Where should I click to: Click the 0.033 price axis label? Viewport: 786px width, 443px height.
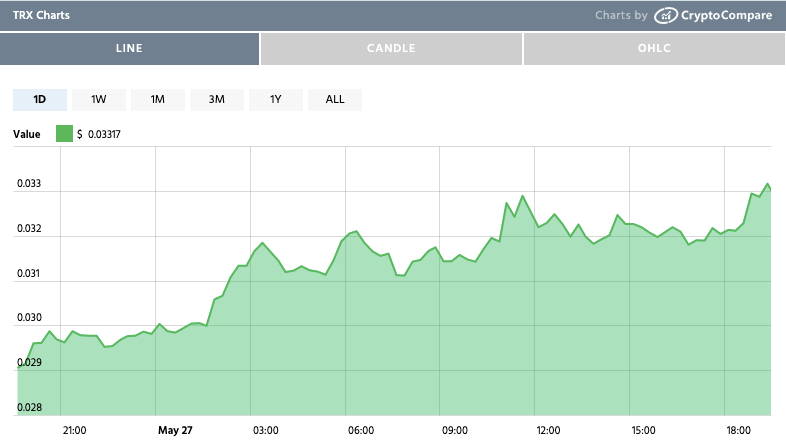[28, 184]
